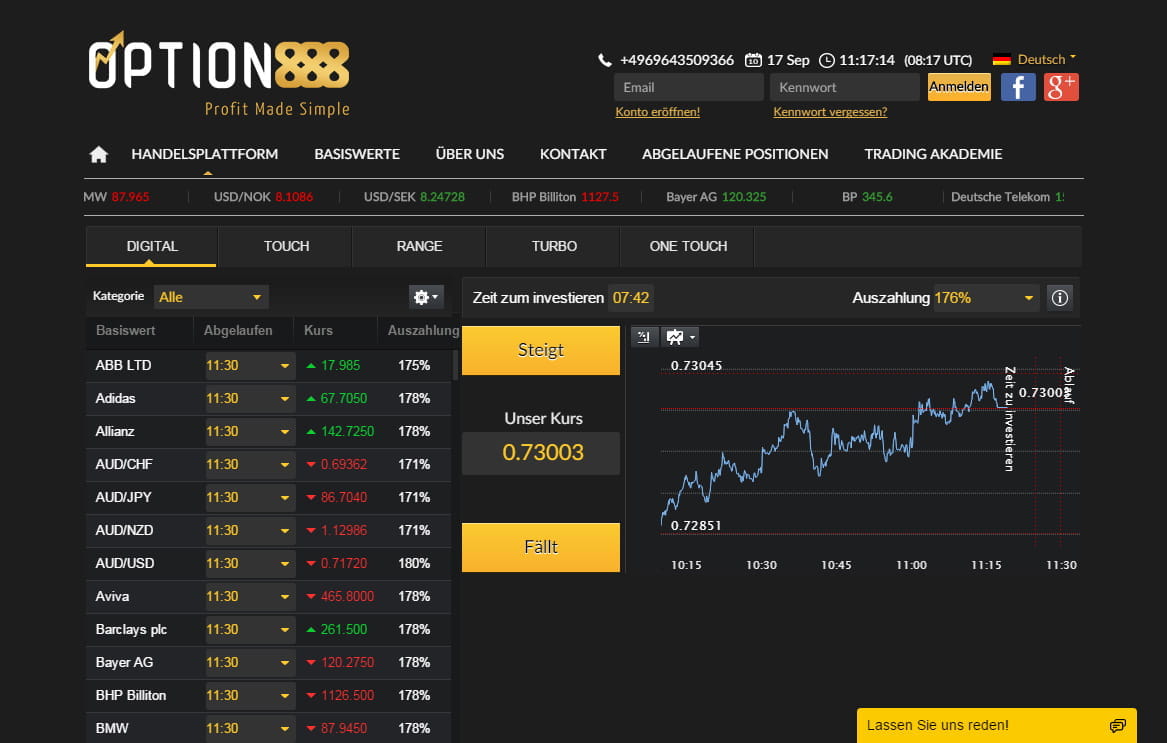Image resolution: width=1167 pixels, height=743 pixels.
Task: Open expiry dropdown for Aviva
Action: click(250, 596)
